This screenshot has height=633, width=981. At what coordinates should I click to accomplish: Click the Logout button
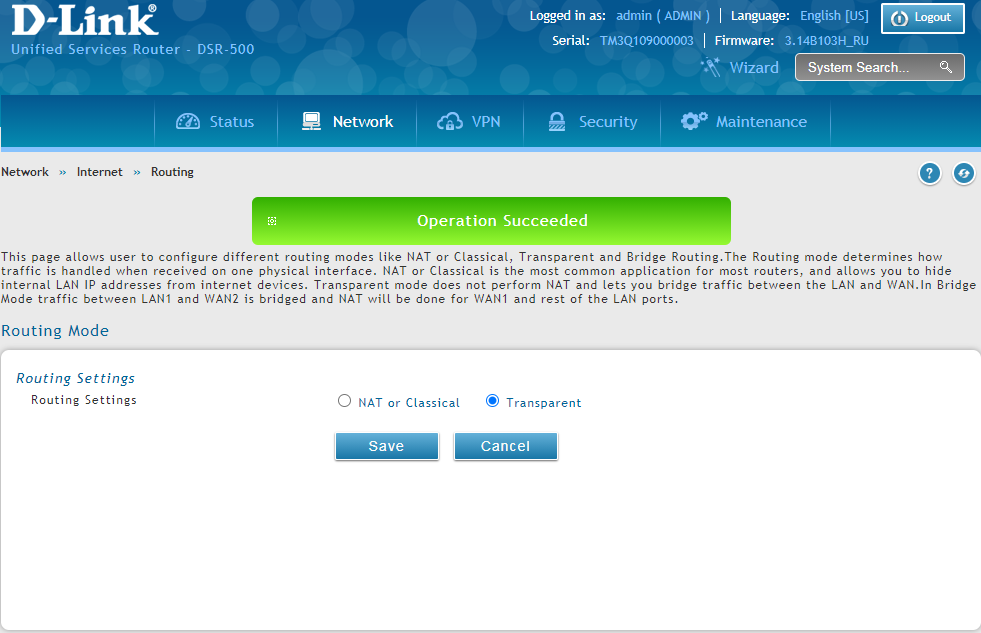(923, 18)
